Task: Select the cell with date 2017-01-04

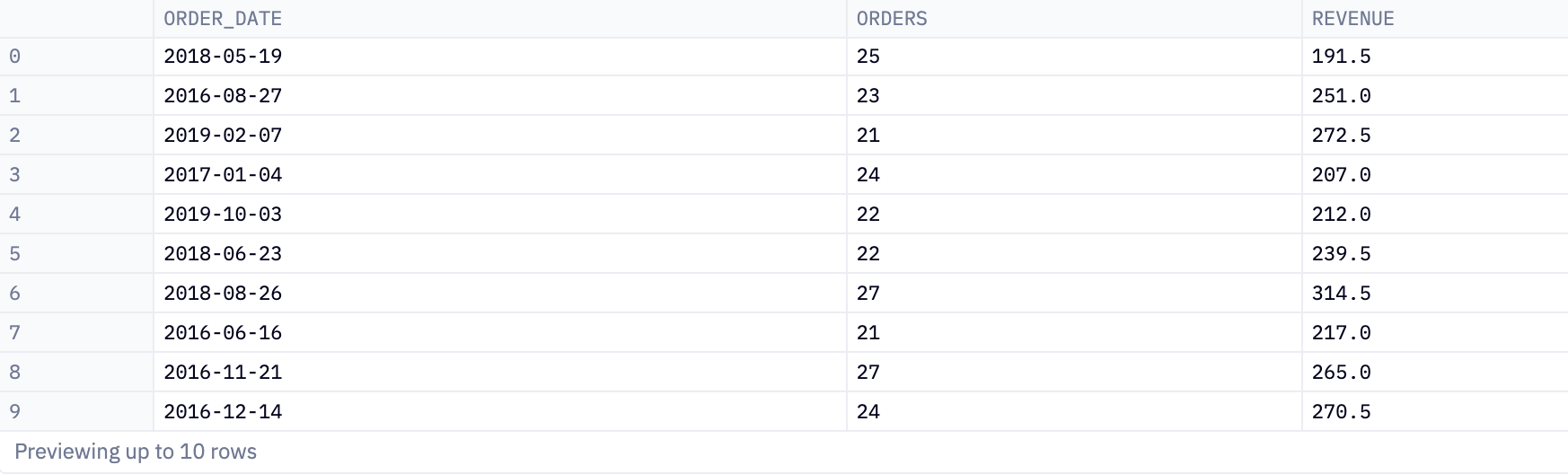Action: tap(499, 175)
